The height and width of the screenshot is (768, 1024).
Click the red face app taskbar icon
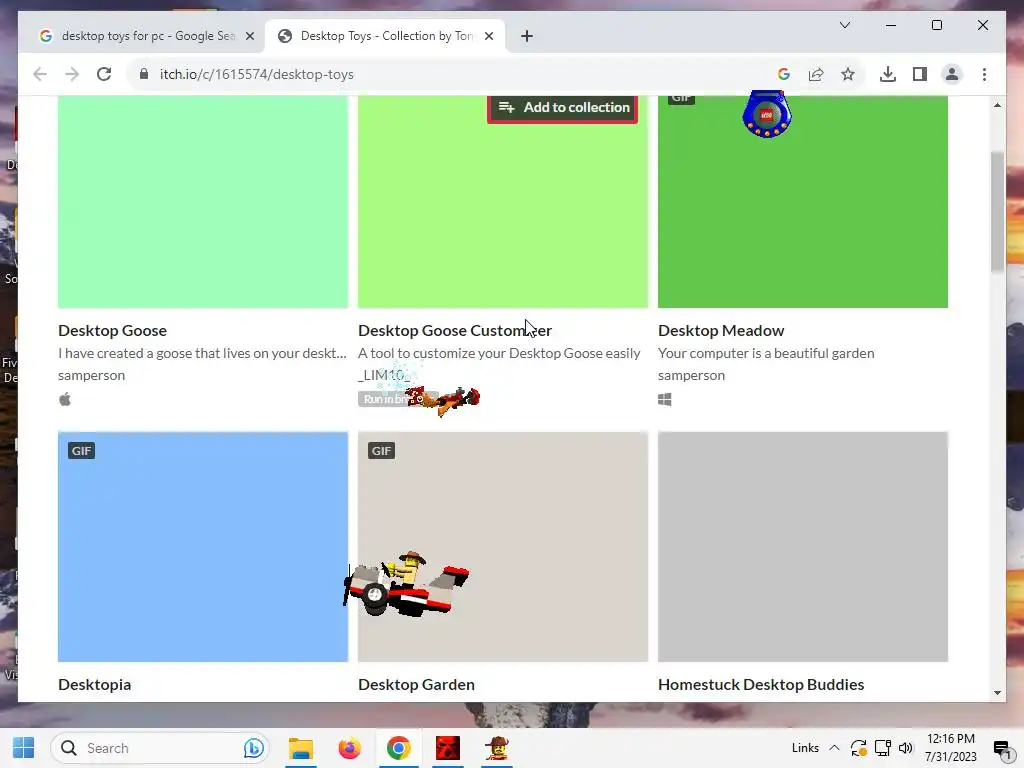448,748
